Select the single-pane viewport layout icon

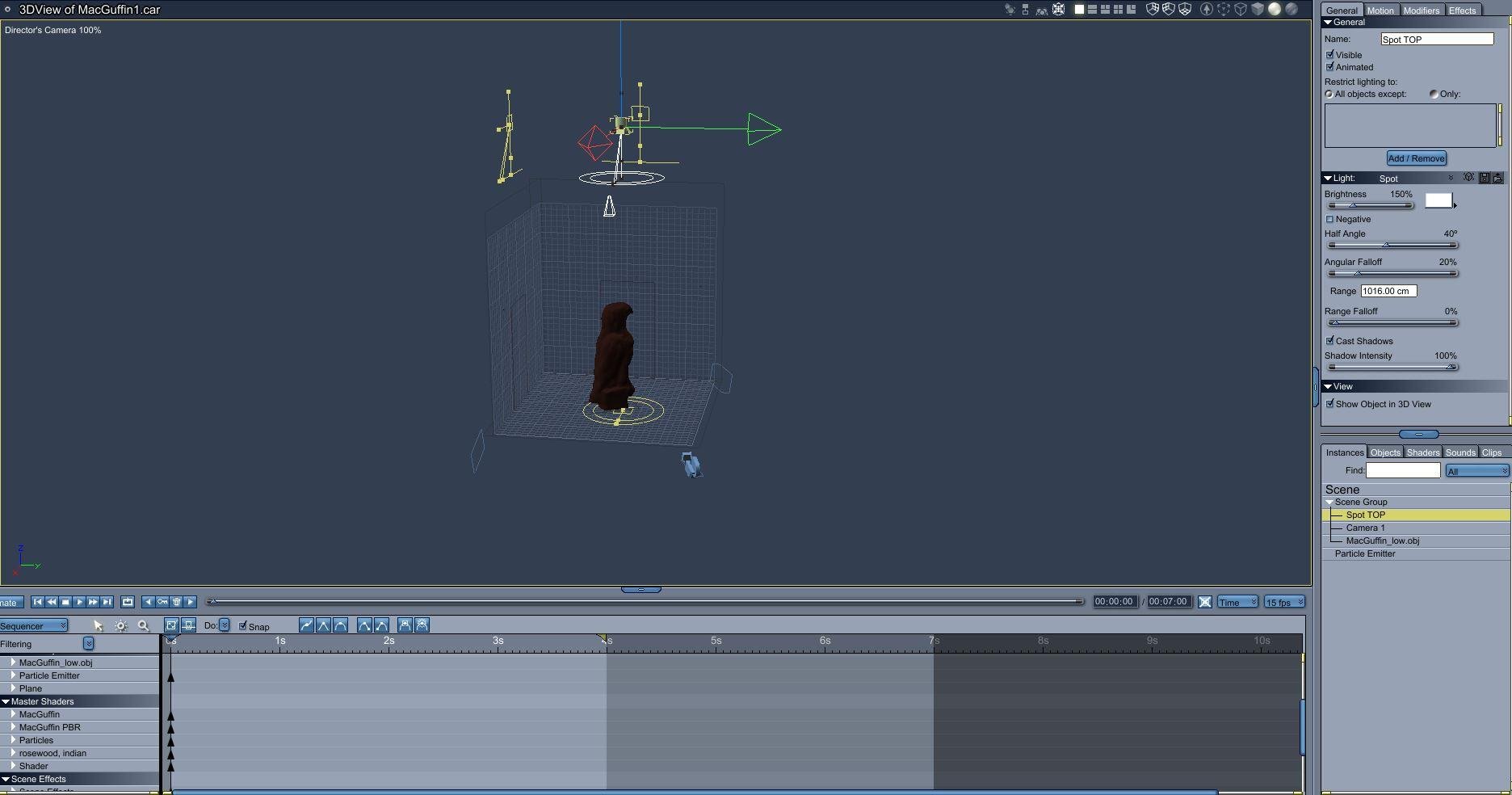click(1079, 10)
